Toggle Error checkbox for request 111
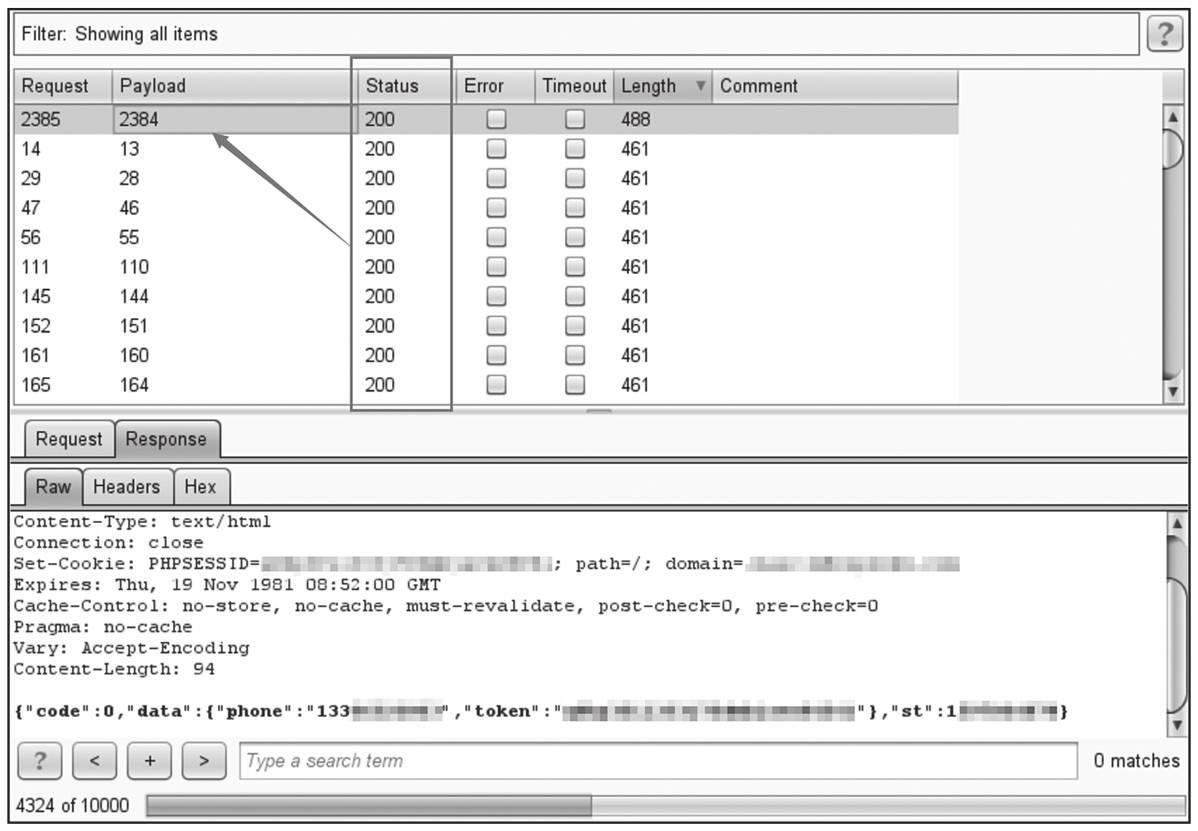The height and width of the screenshot is (831, 1198). (x=496, y=268)
